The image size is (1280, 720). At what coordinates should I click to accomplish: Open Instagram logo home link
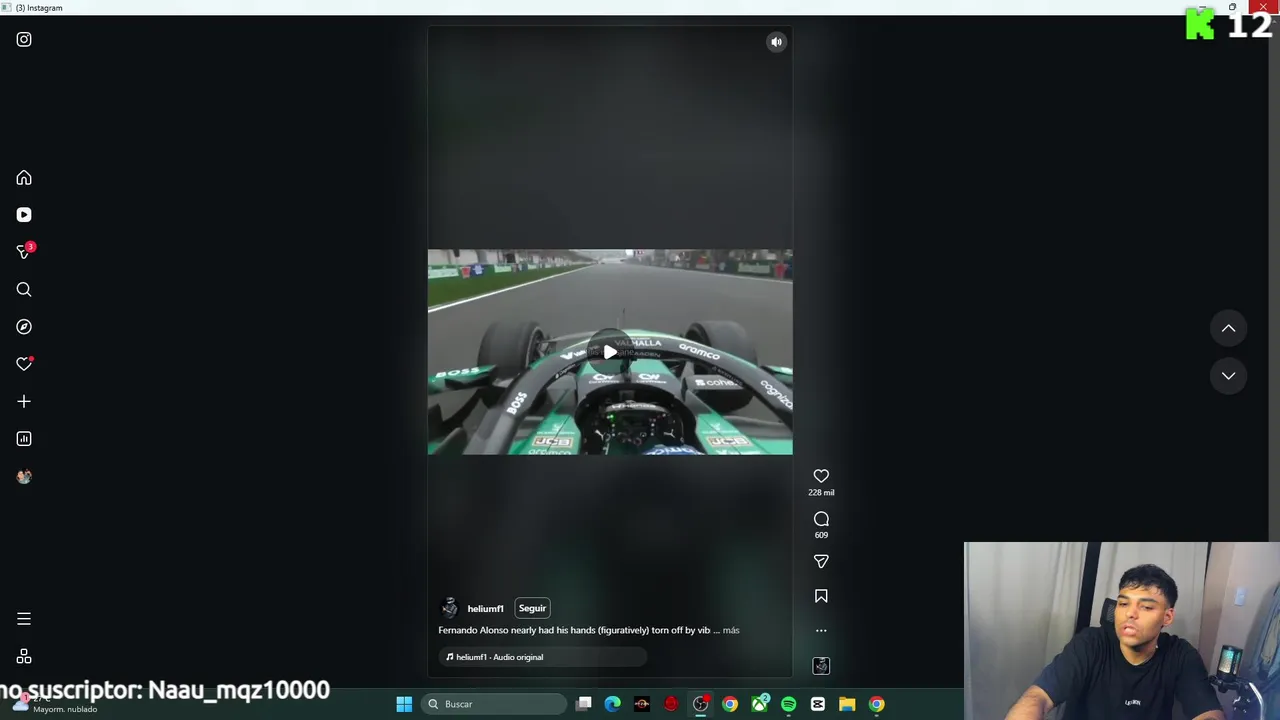[24, 39]
